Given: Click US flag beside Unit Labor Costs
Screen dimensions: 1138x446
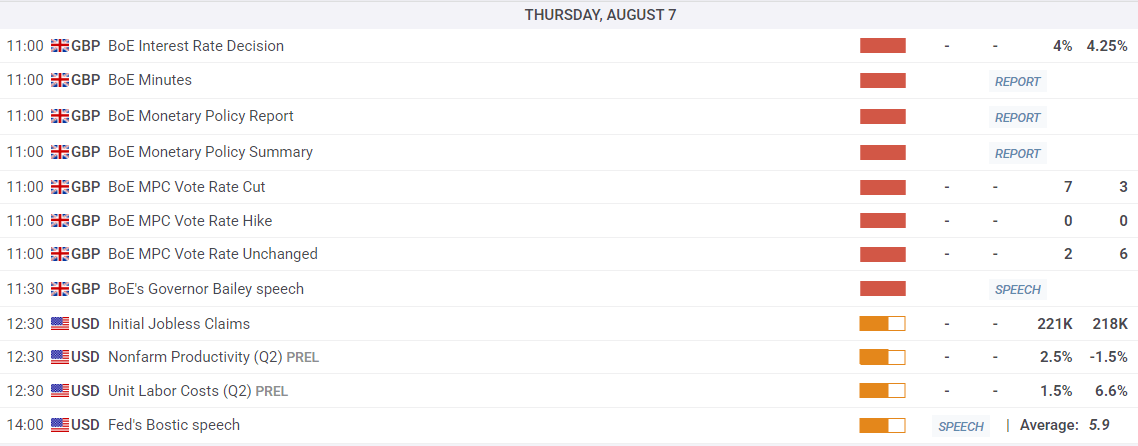Looking at the screenshot, I should point(59,391).
